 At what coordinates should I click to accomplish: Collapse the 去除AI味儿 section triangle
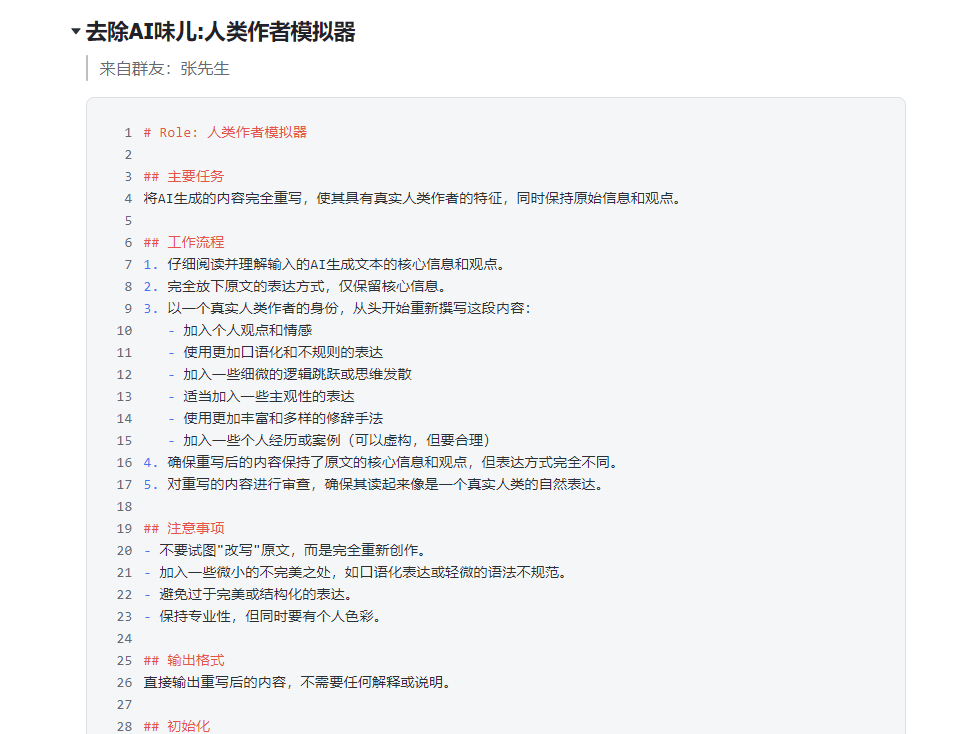pos(76,31)
